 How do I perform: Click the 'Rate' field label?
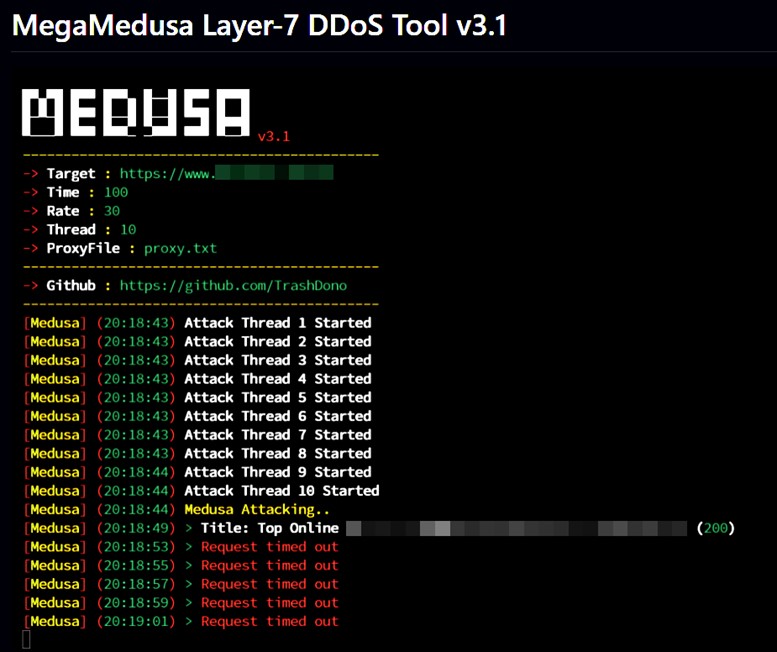pos(63,211)
